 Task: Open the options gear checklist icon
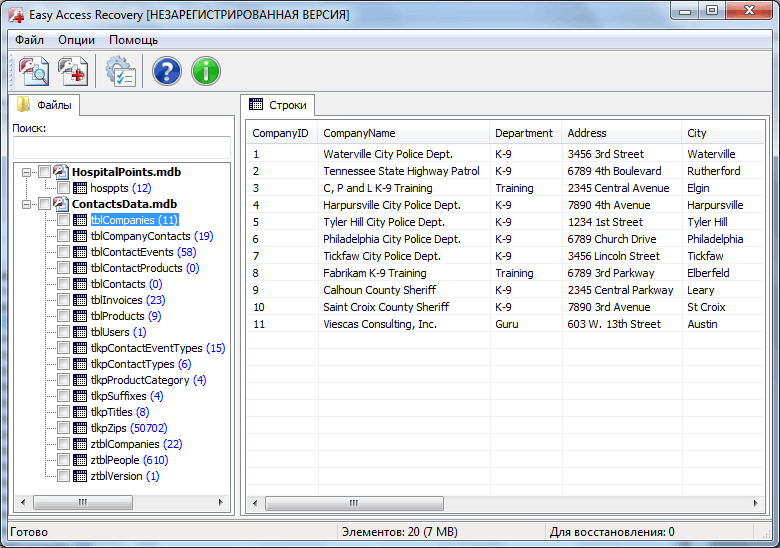120,71
